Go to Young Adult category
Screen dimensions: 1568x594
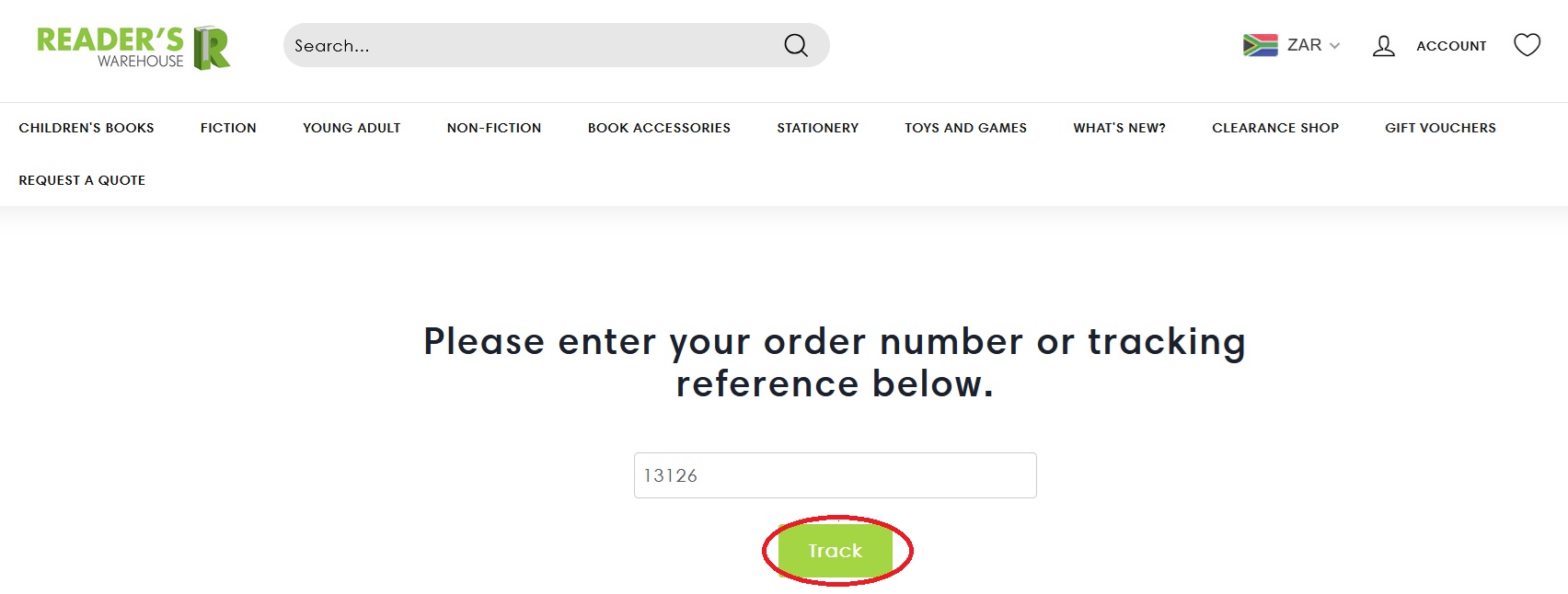tap(352, 128)
